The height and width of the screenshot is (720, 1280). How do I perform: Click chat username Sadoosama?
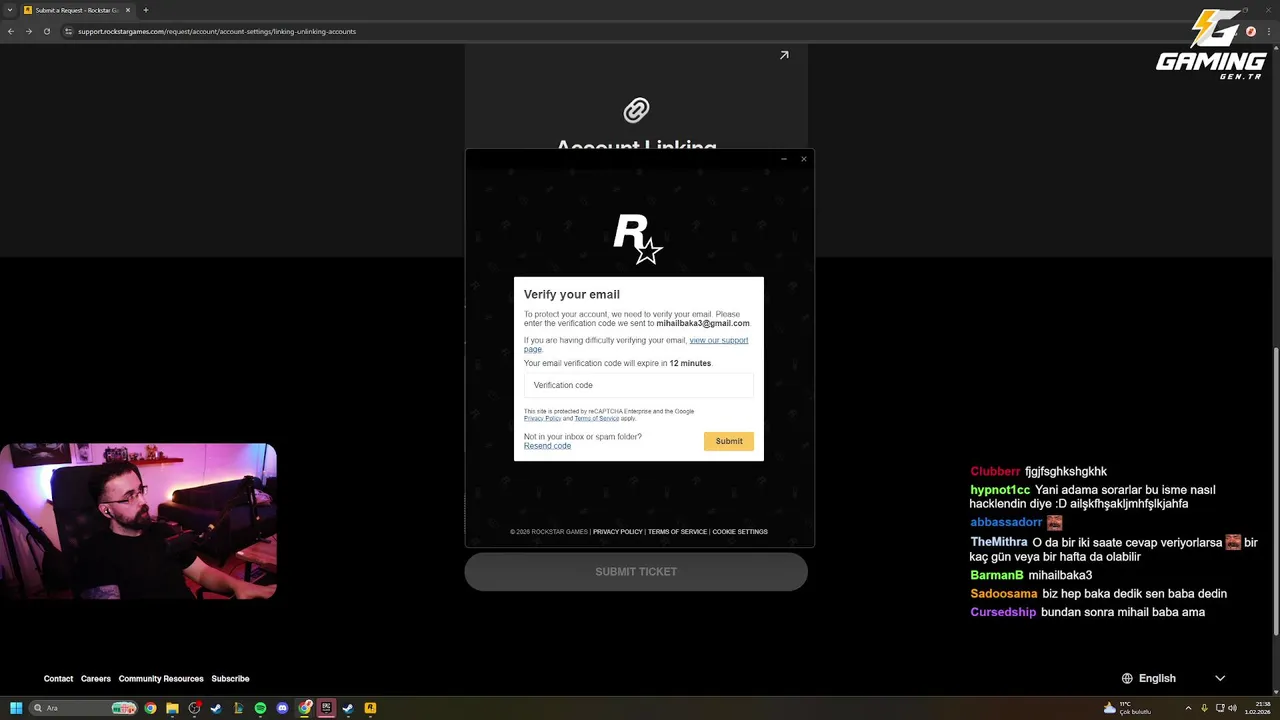click(1004, 594)
